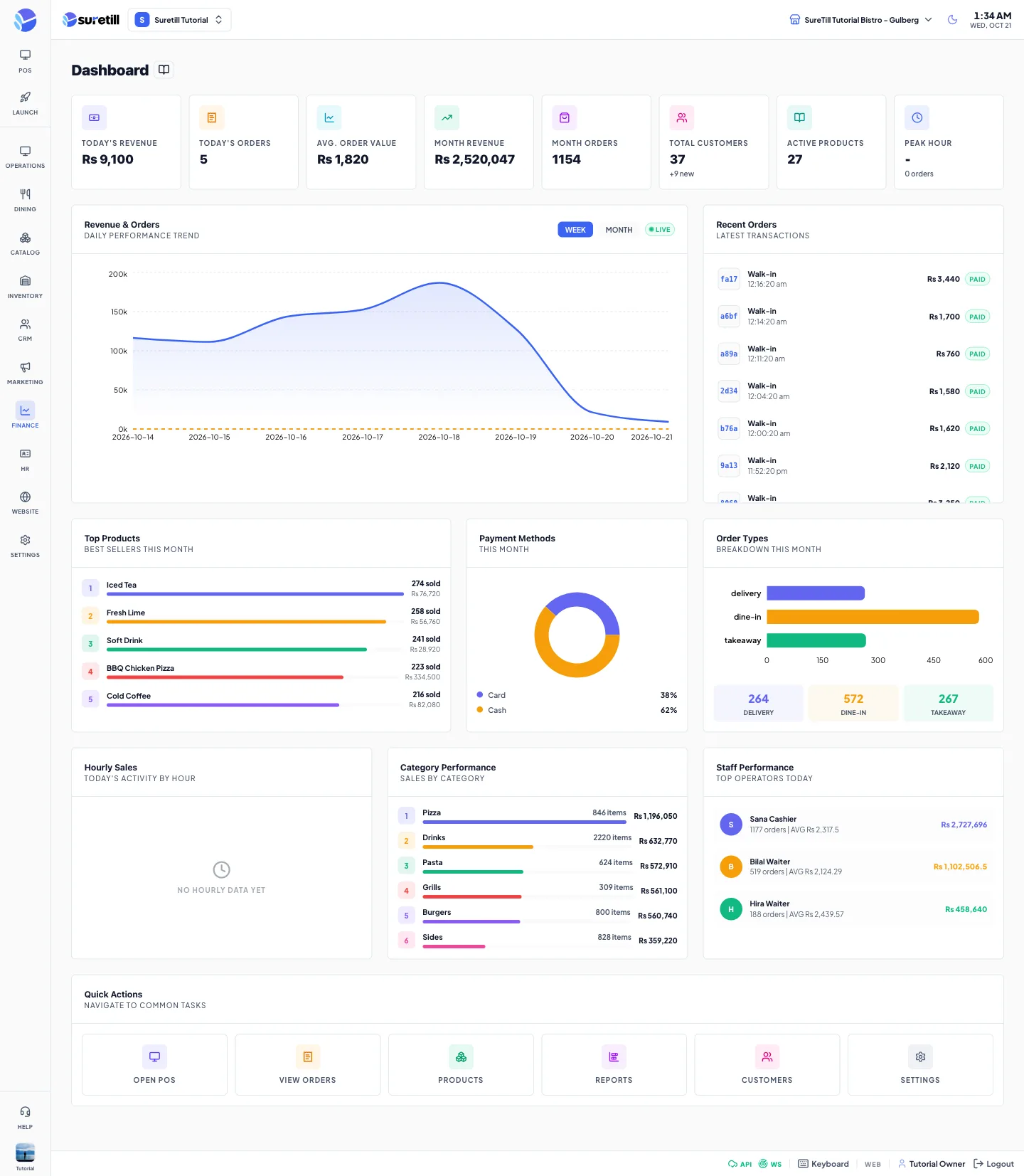
Task: Click the Tutorial avatar thumbnail
Action: 25,1153
